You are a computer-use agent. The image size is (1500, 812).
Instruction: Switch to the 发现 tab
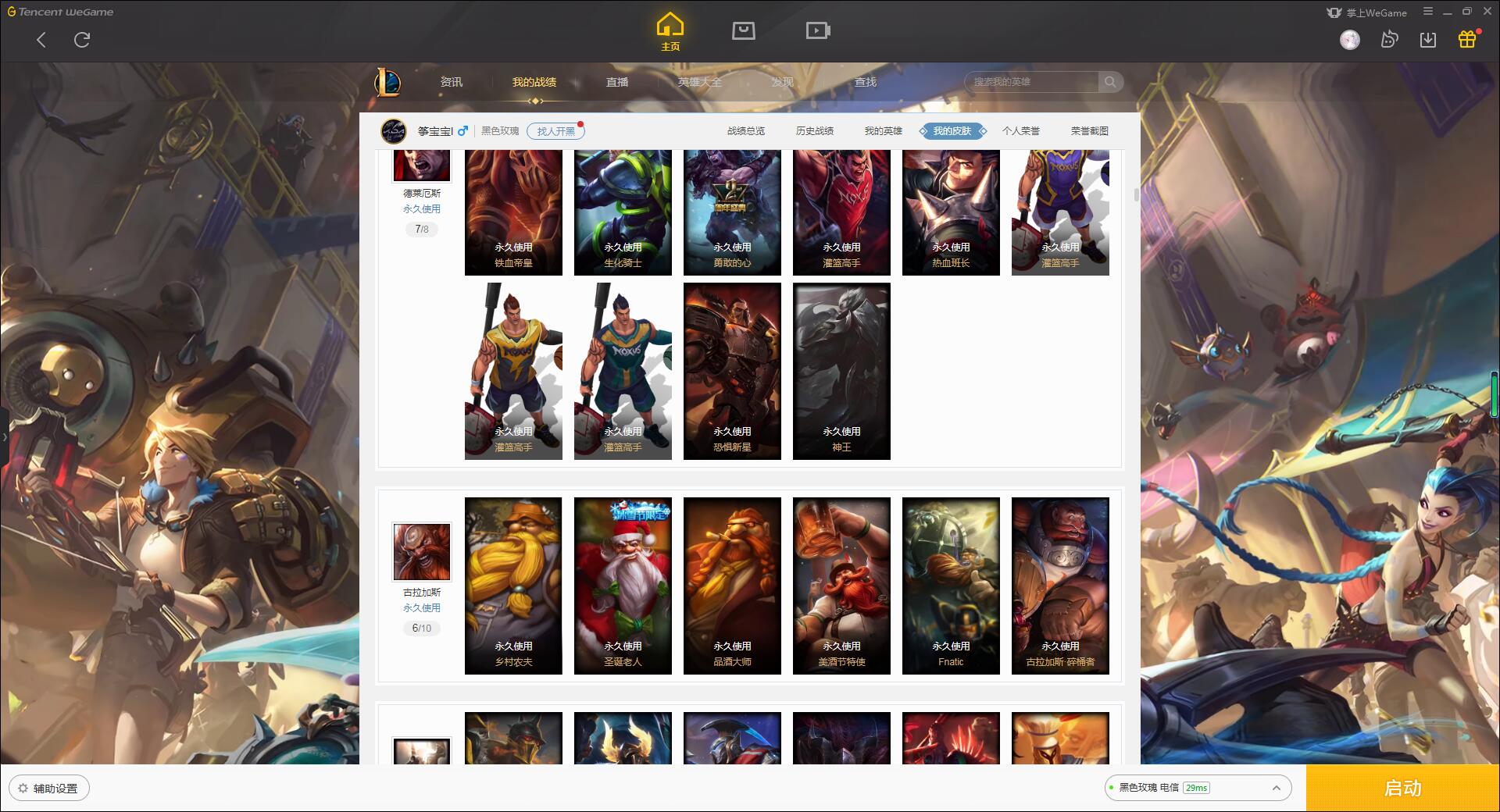783,82
